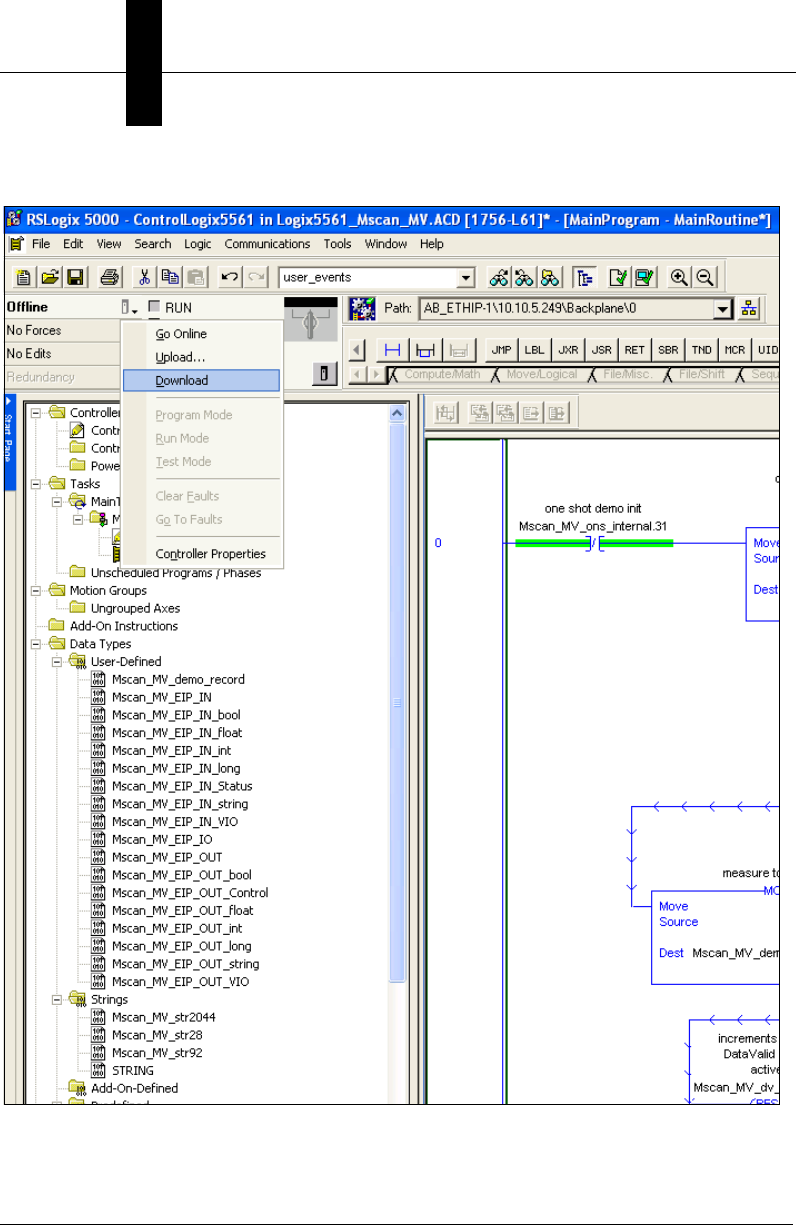Add the SBR instruction
Screen dimensions: 796x1225
(668, 350)
